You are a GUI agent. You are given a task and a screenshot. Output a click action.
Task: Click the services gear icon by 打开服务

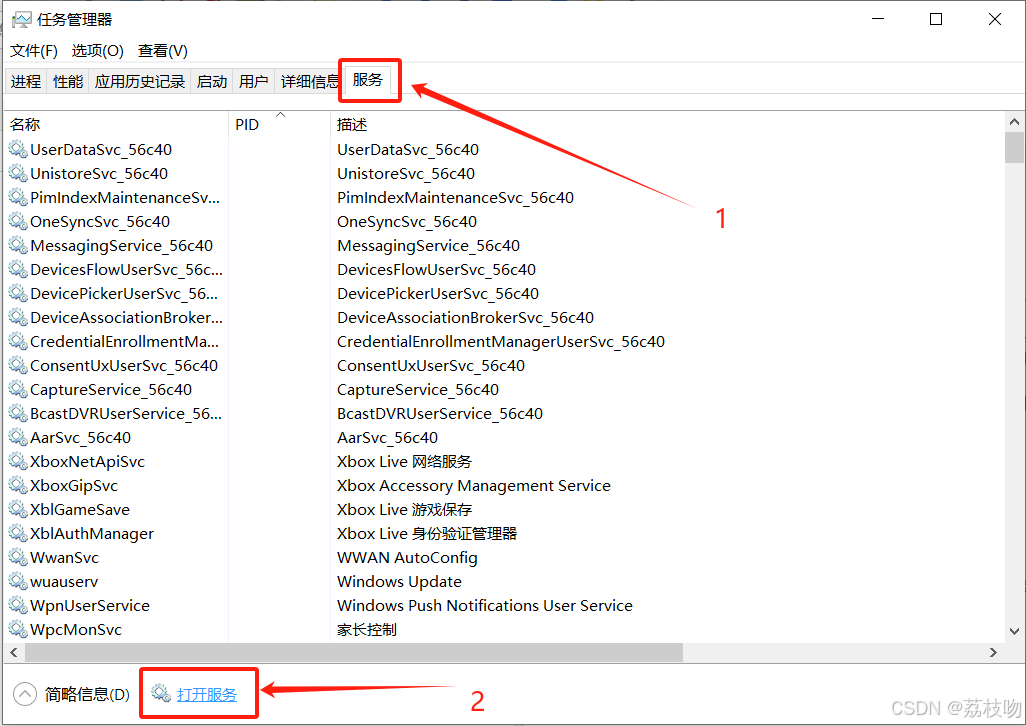(x=161, y=693)
